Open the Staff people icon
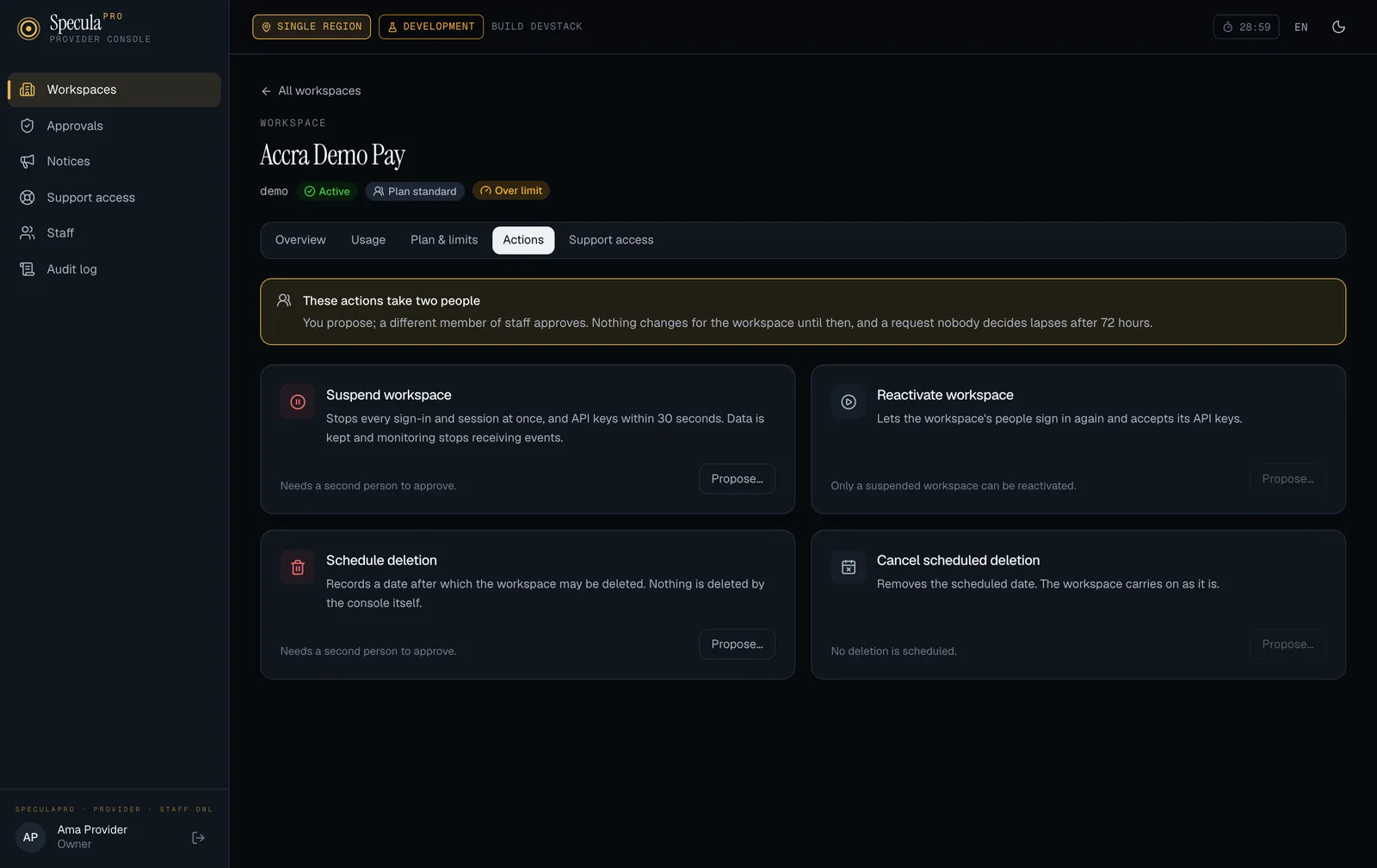Screen dimensions: 1377x868 click(x=28, y=233)
